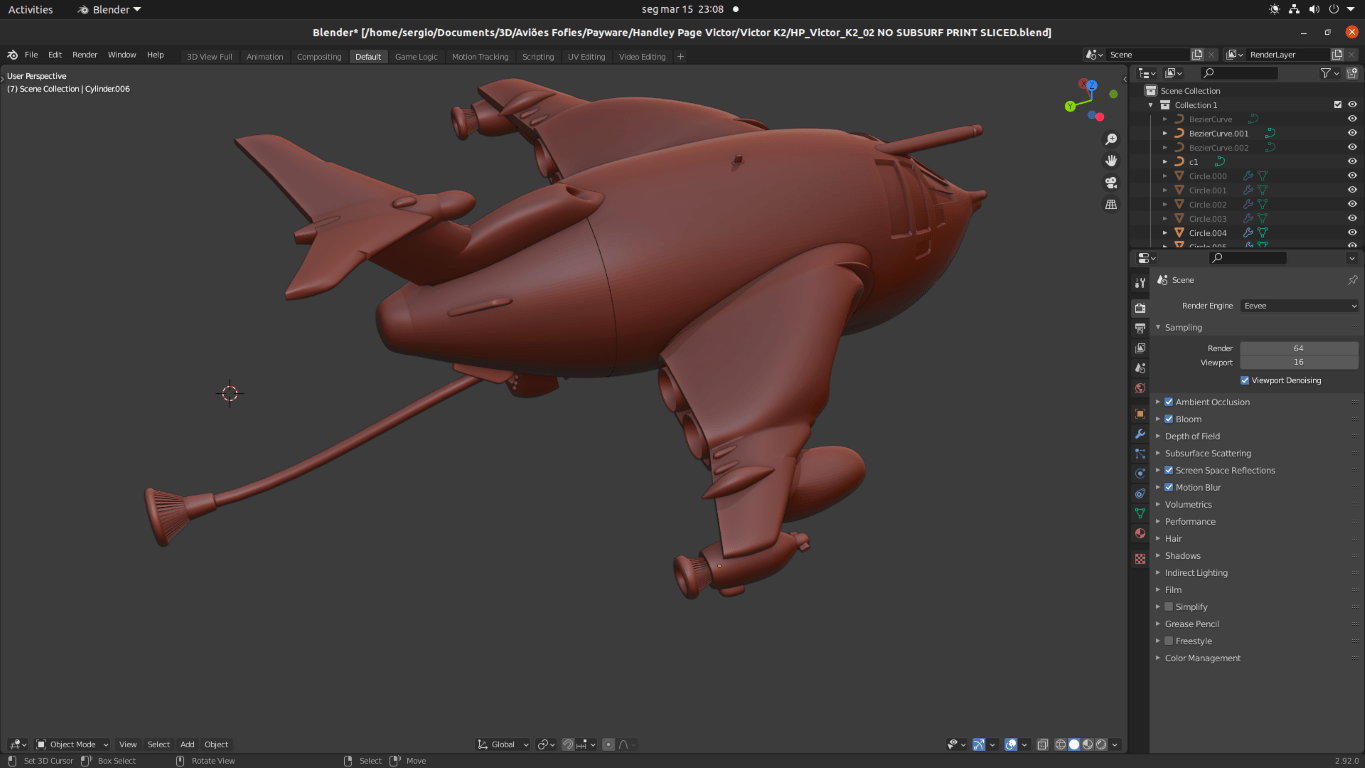
Task: Click the new collection icon in outliner
Action: pos(1352,73)
